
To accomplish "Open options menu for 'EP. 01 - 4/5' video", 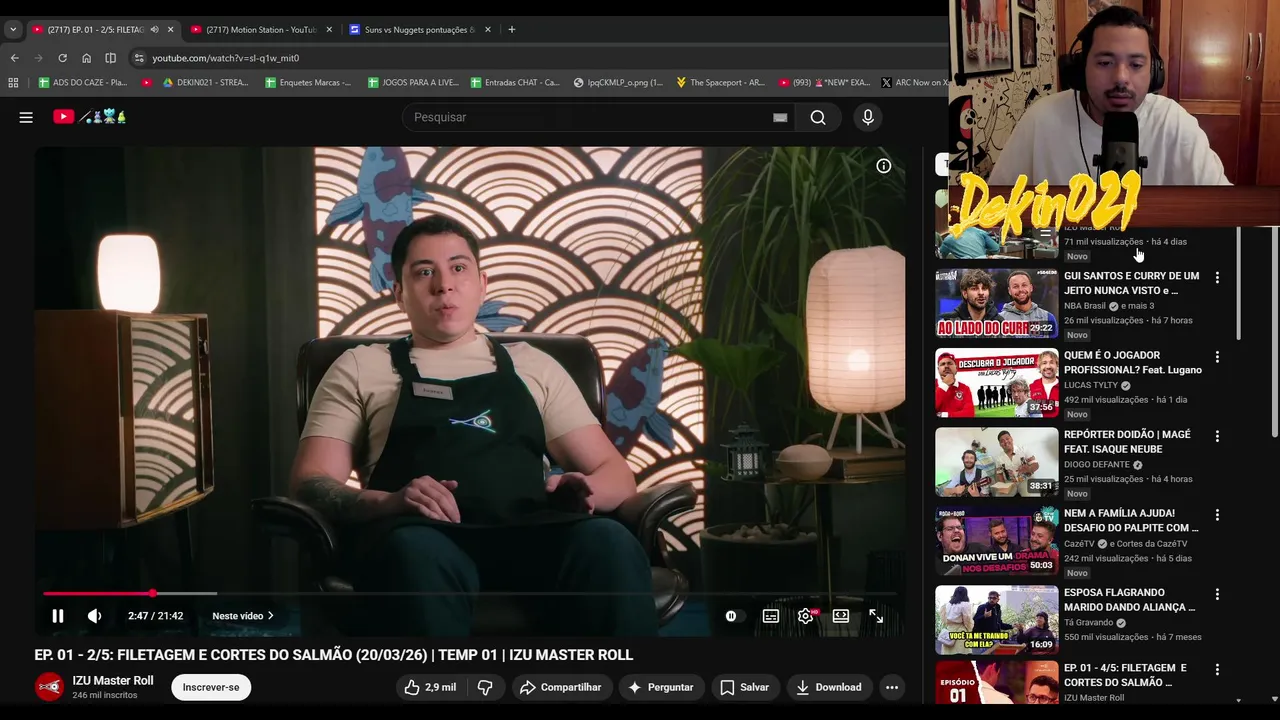I will pos(1217,669).
